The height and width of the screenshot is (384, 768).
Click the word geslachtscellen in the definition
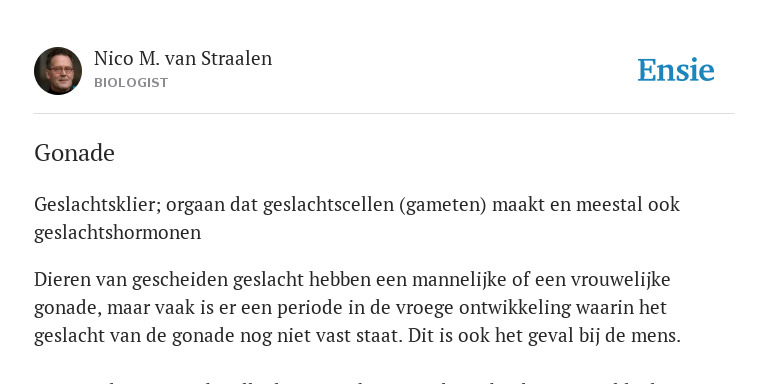(328, 204)
